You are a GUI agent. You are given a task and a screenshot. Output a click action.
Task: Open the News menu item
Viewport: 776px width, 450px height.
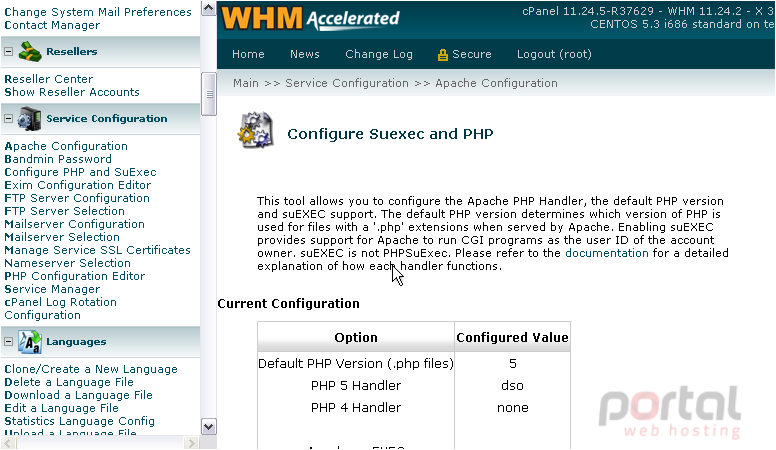pyautogui.click(x=304, y=54)
